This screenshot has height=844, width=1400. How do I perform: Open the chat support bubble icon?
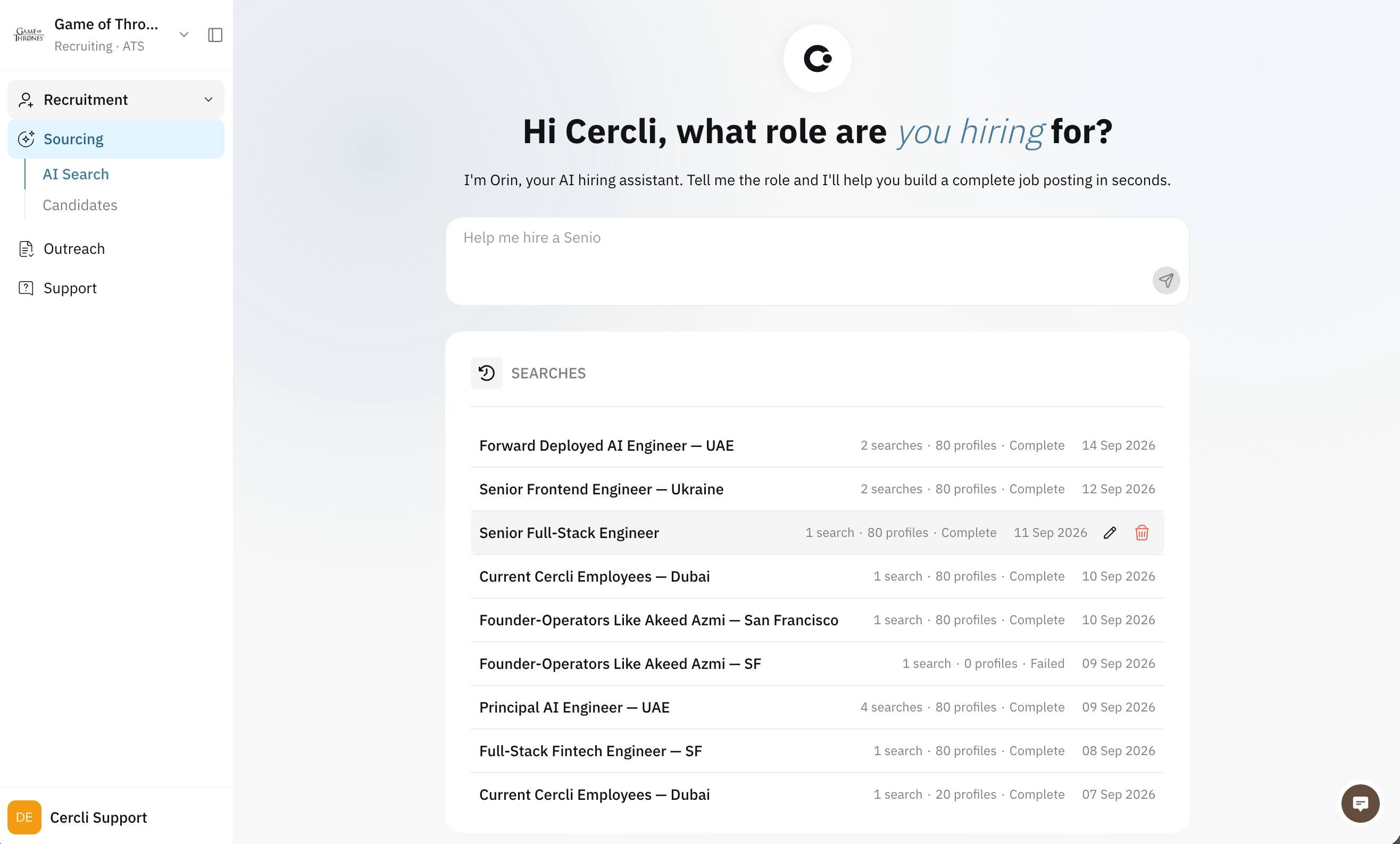click(x=1360, y=803)
